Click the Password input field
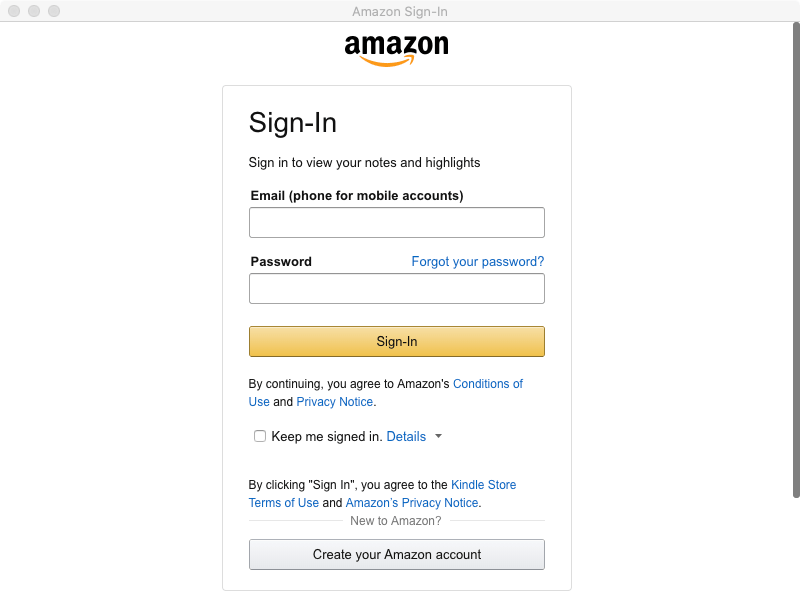This screenshot has height=600, width=800. point(396,288)
